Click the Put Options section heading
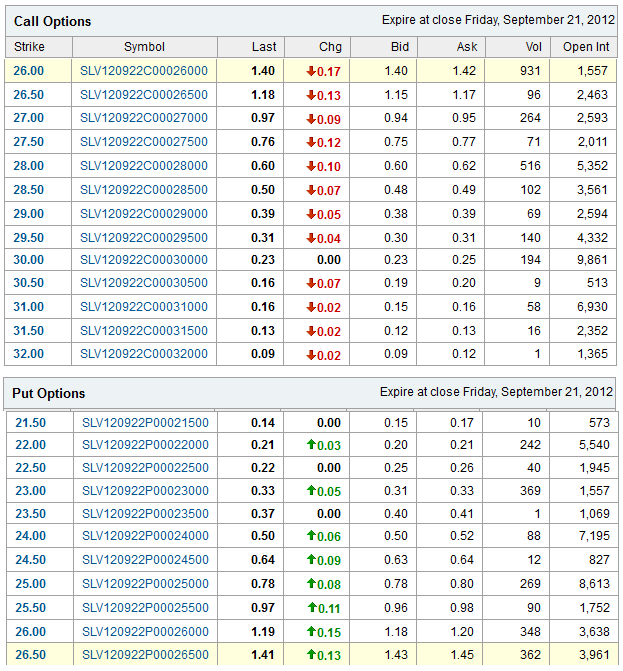 point(49,393)
